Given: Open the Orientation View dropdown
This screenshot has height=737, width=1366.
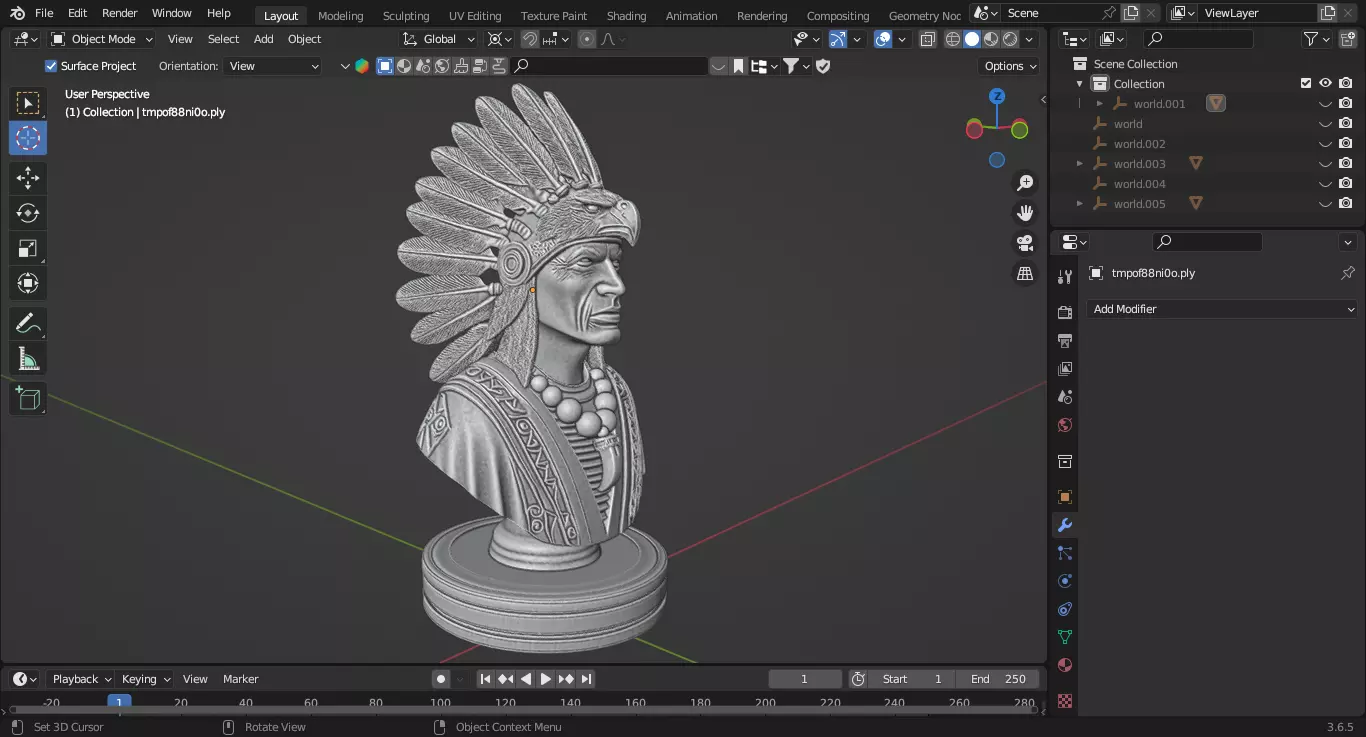Looking at the screenshot, I should coord(274,66).
